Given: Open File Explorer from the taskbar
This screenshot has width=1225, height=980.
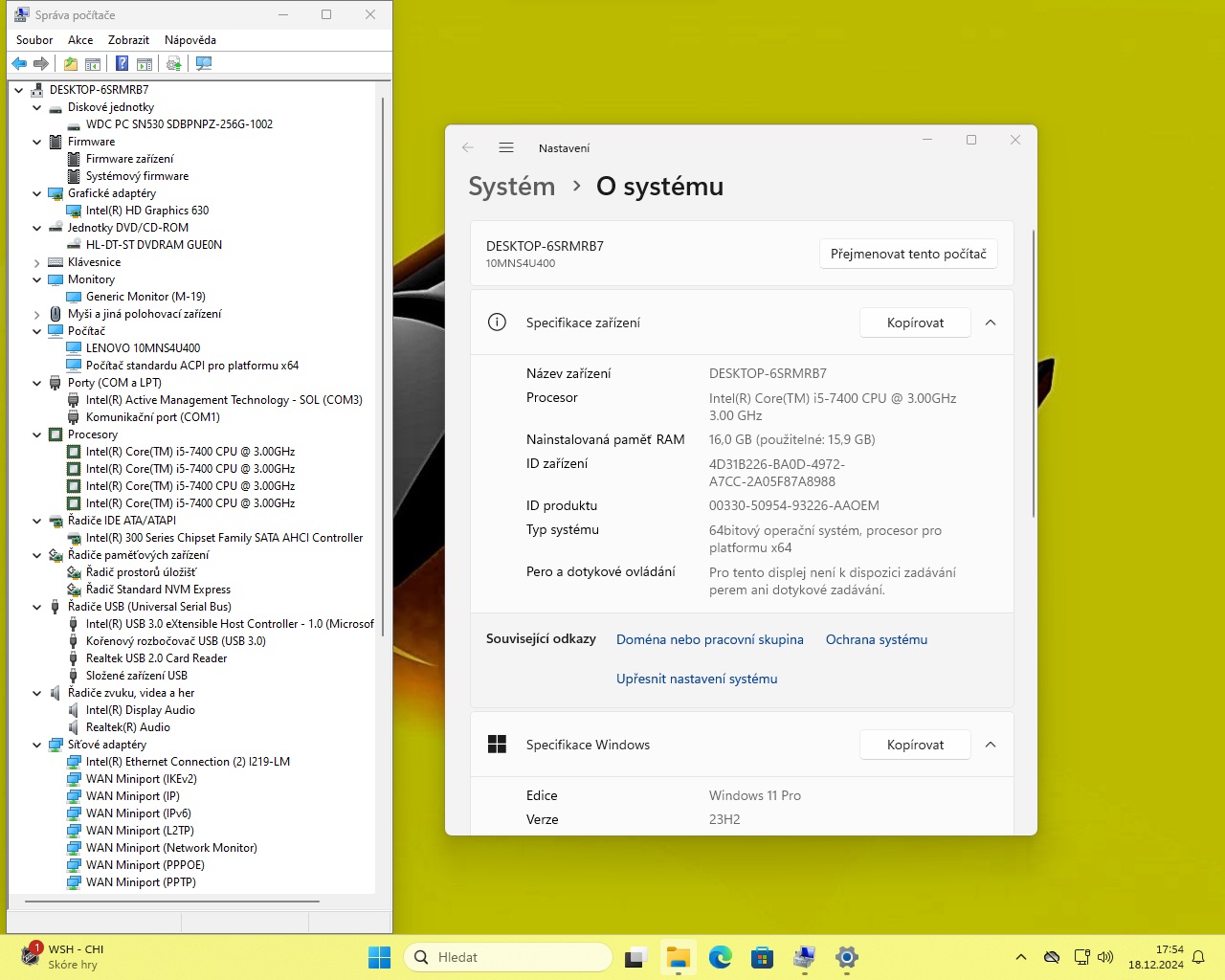Looking at the screenshot, I should [679, 957].
